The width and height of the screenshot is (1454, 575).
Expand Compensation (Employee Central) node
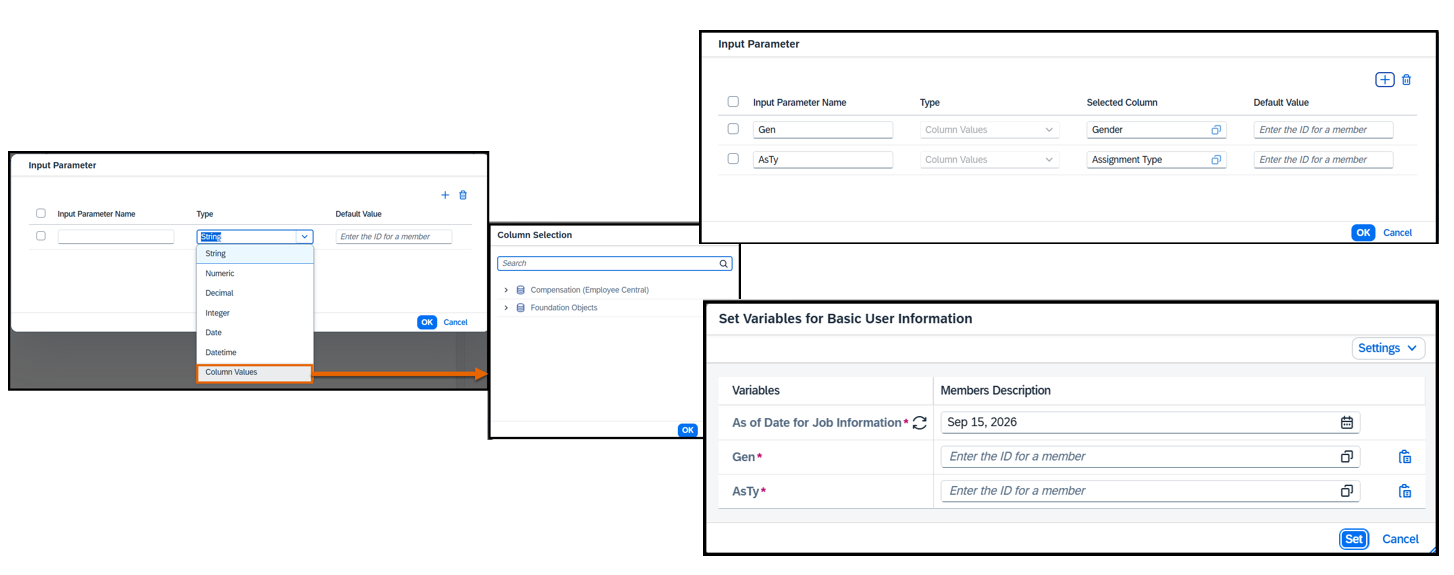point(506,290)
